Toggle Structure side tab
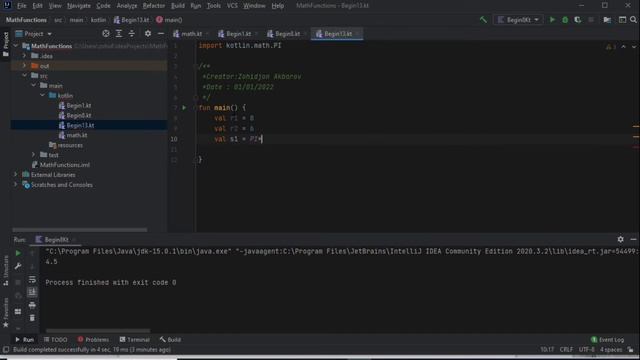Image resolution: width=640 pixels, height=360 pixels. click(6, 270)
